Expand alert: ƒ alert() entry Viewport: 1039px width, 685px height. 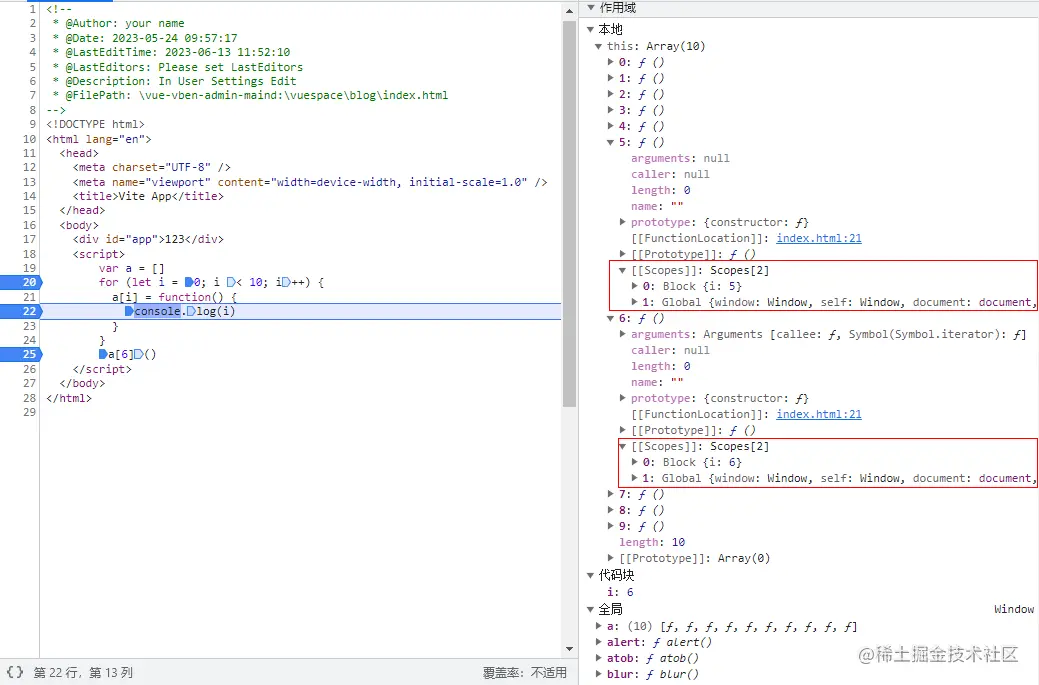click(x=599, y=641)
